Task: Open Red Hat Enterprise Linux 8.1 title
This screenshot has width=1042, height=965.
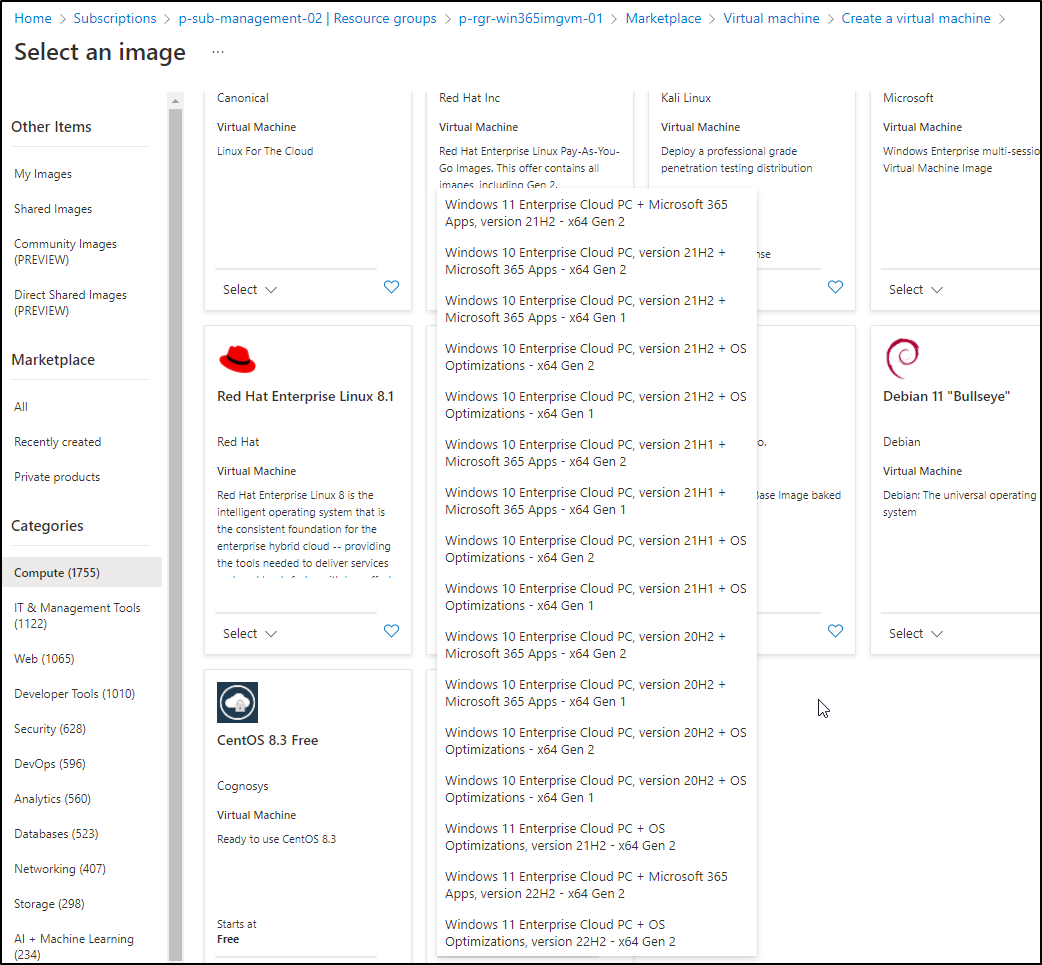Action: 305,396
